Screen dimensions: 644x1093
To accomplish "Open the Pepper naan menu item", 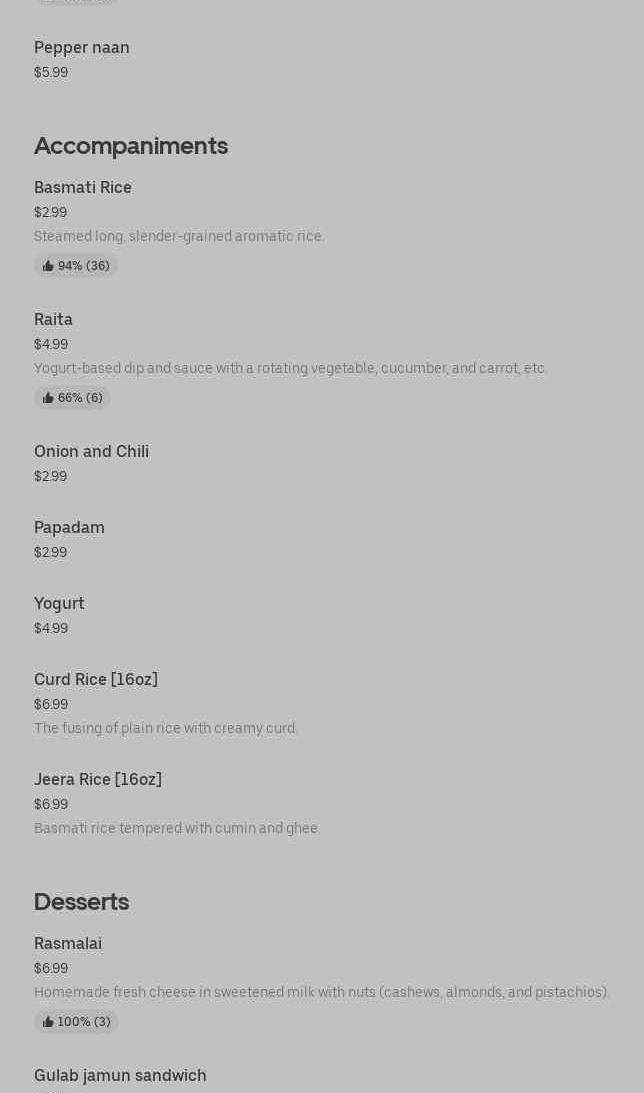I will coord(82,48).
